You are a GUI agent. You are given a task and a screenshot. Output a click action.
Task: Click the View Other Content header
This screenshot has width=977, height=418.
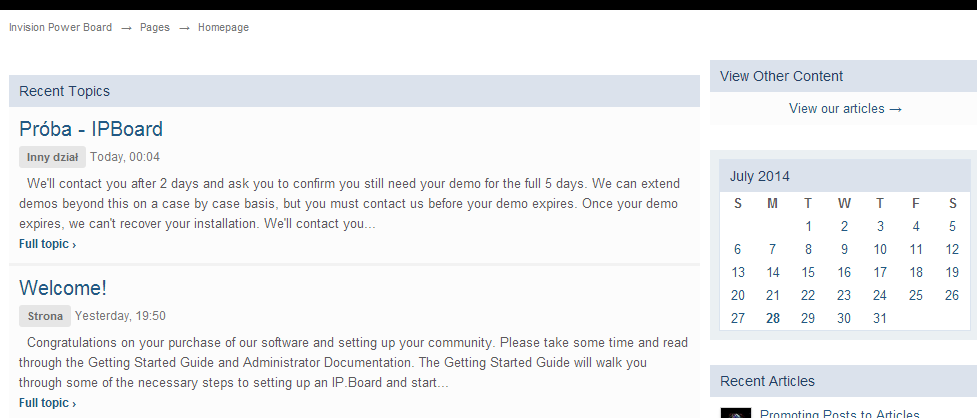(781, 76)
